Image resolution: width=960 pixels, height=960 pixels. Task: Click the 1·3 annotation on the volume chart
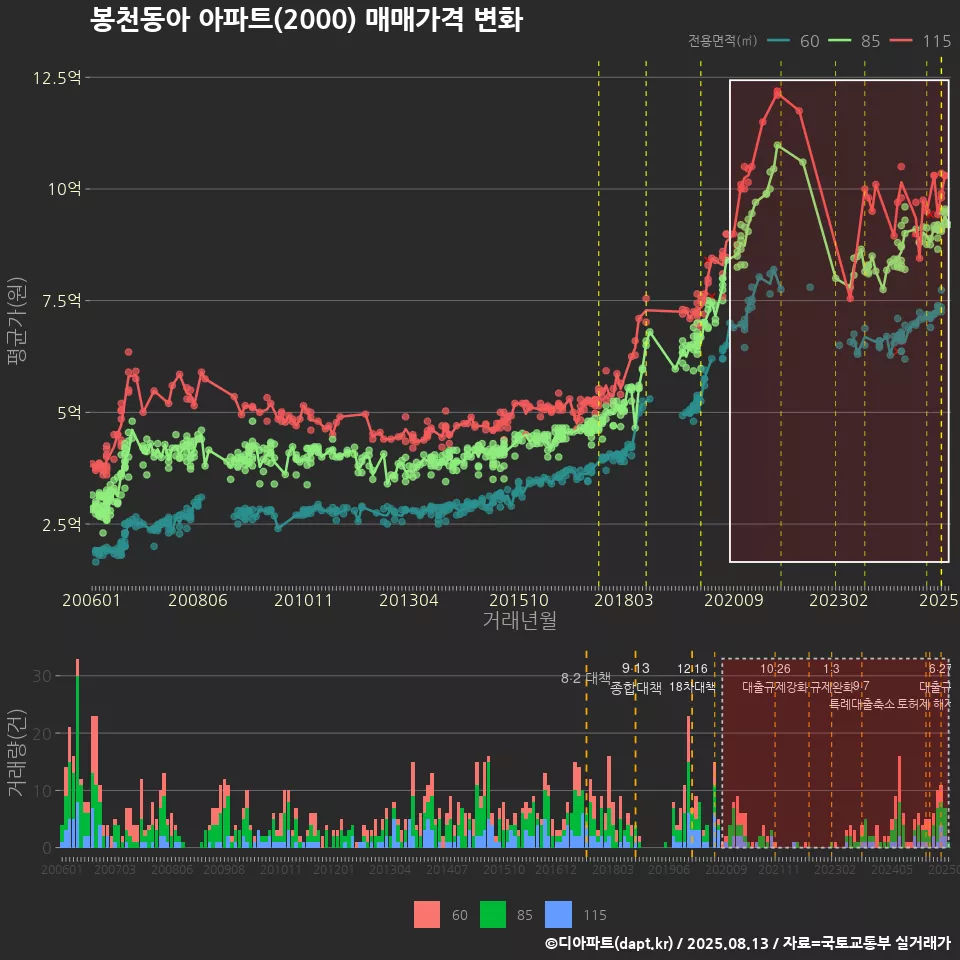click(831, 669)
